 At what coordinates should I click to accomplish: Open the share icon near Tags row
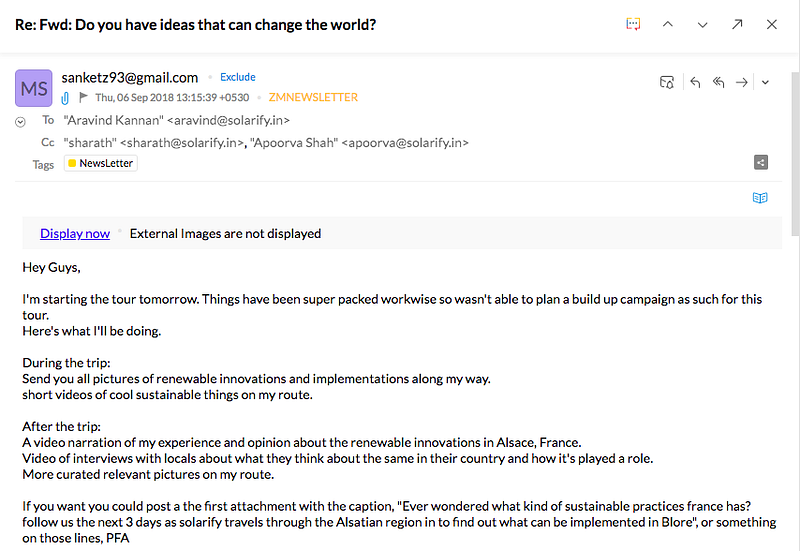761,162
